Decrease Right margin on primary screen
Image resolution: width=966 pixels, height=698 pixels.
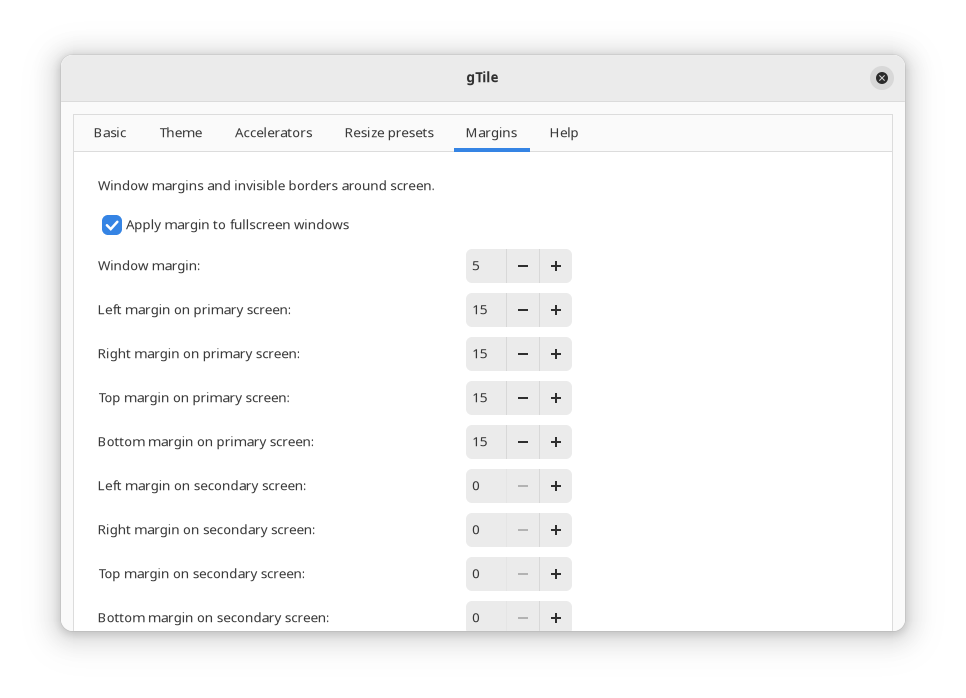point(522,354)
